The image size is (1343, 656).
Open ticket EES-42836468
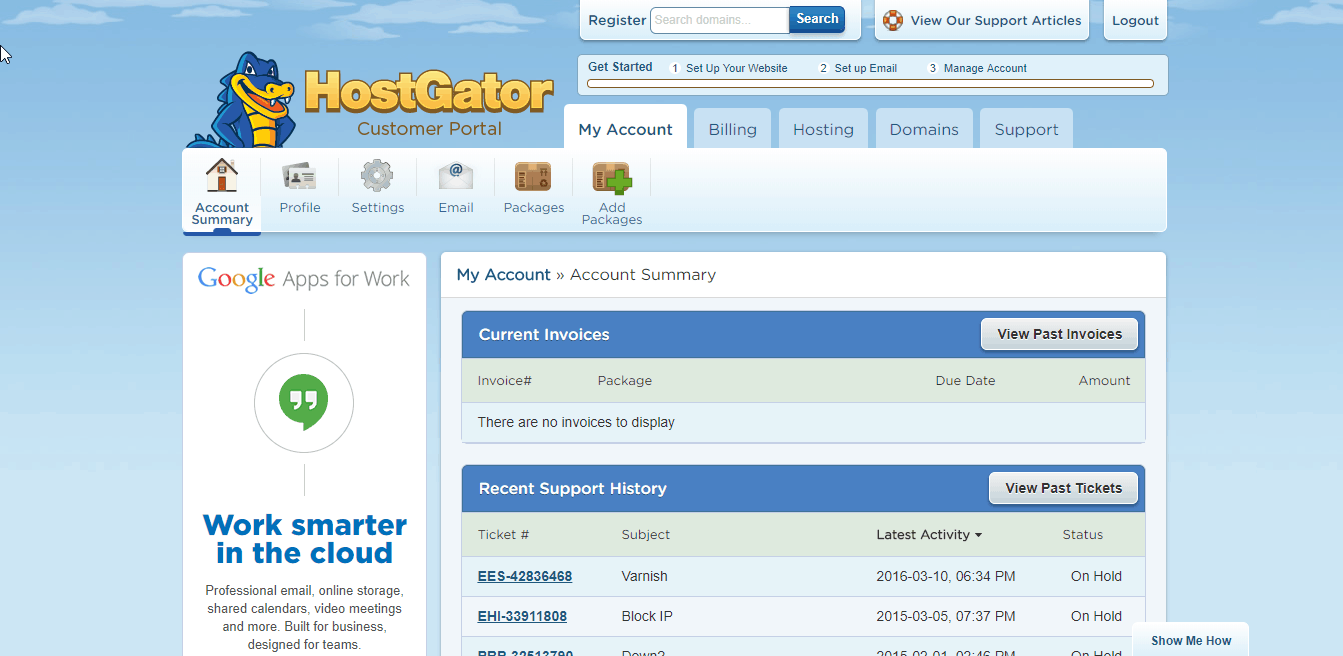pos(525,576)
